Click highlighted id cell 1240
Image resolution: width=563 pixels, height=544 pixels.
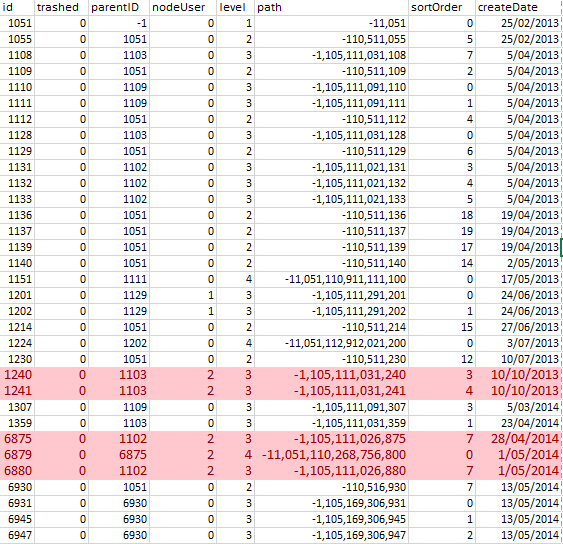[x=17, y=375]
